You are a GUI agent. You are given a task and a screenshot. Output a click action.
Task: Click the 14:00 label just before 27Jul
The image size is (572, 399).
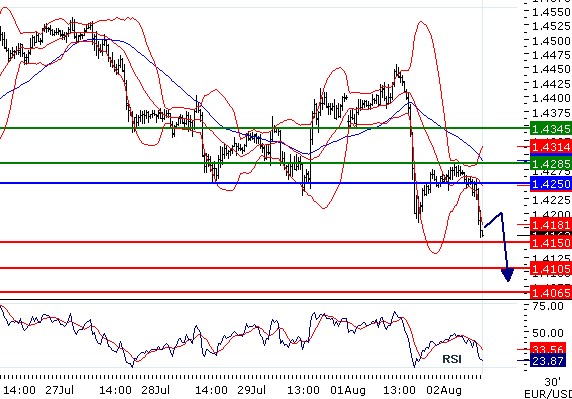pyautogui.click(x=19, y=390)
